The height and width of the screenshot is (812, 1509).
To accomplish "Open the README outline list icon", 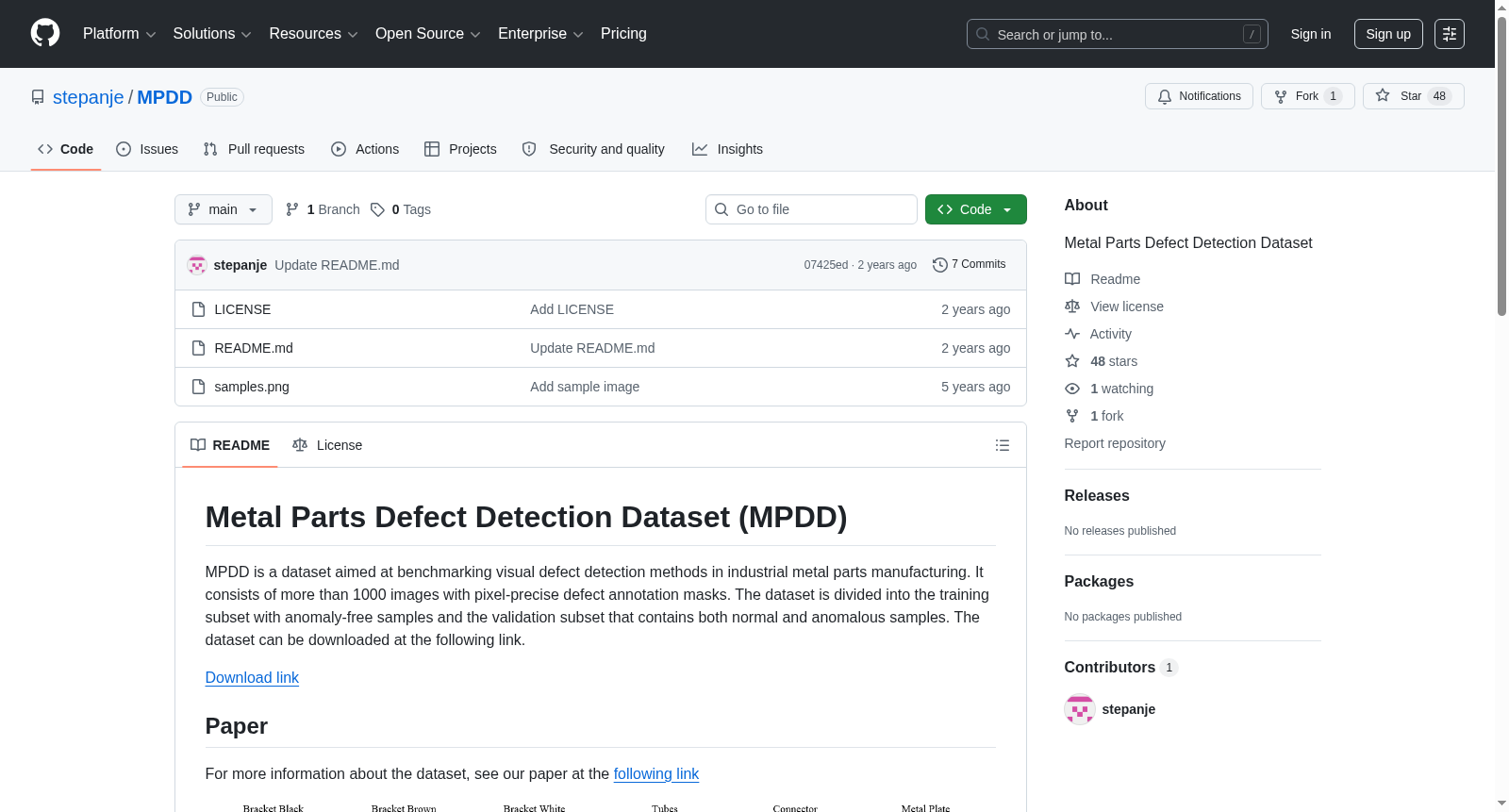I will point(1003,445).
